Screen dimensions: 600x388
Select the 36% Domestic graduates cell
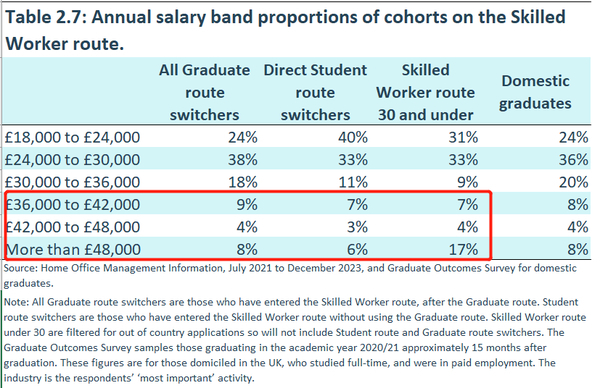tap(573, 160)
